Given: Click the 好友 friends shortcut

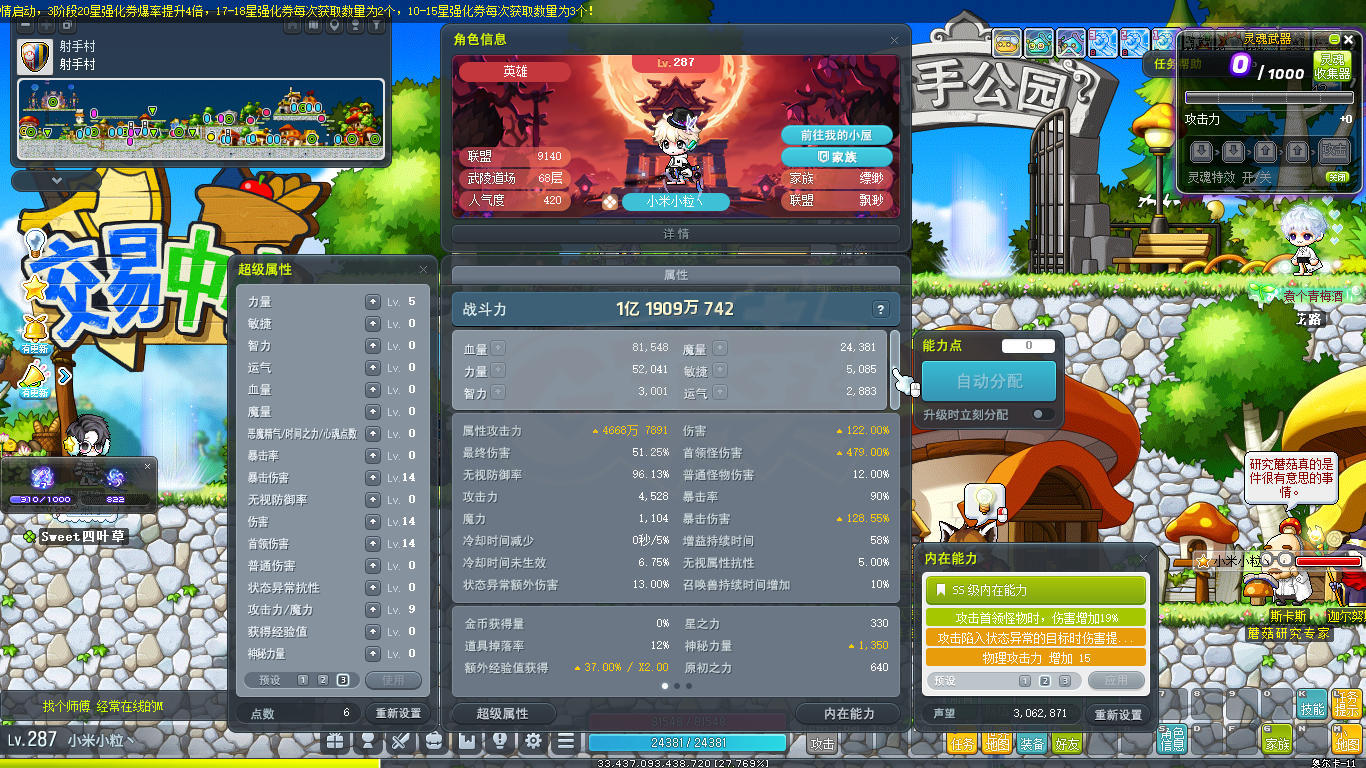Looking at the screenshot, I should coord(1066,743).
